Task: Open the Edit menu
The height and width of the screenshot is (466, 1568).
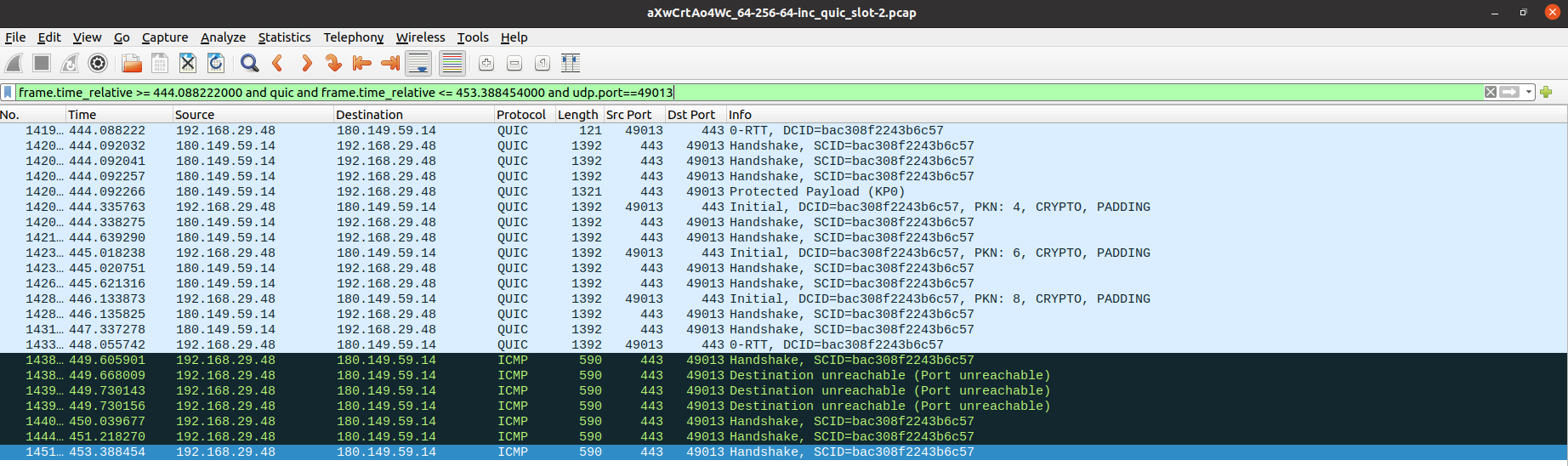Action: coord(49,37)
